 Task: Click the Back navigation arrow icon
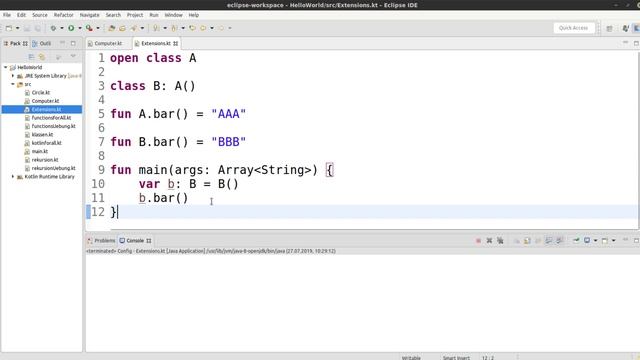(203, 28)
